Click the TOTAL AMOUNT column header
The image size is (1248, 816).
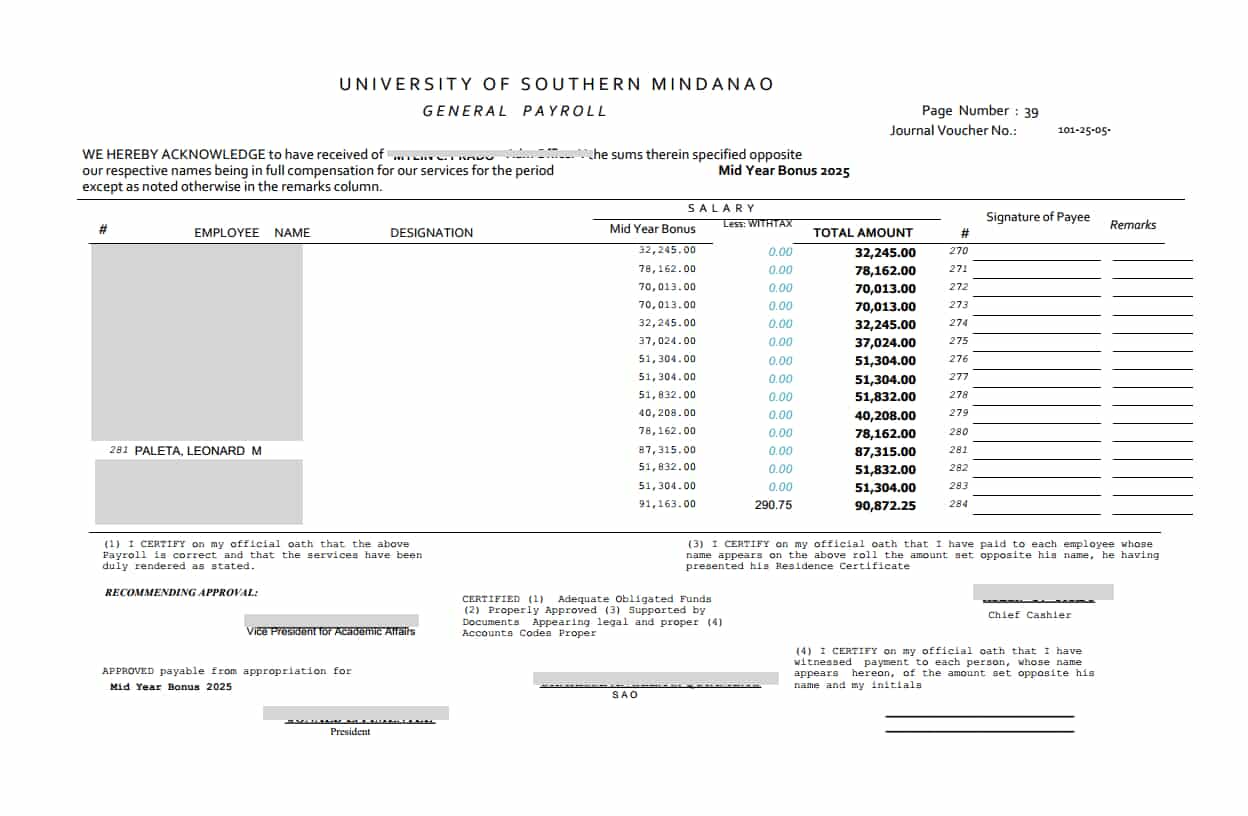click(x=863, y=233)
